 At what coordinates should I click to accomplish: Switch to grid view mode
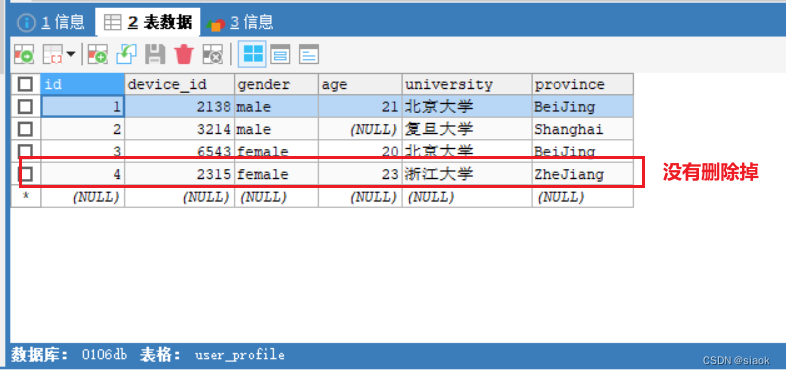252,54
